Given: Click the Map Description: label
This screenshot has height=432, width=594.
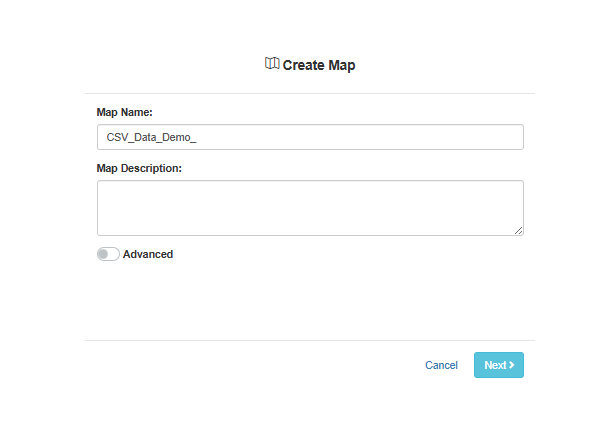Looking at the screenshot, I should 139,168.
